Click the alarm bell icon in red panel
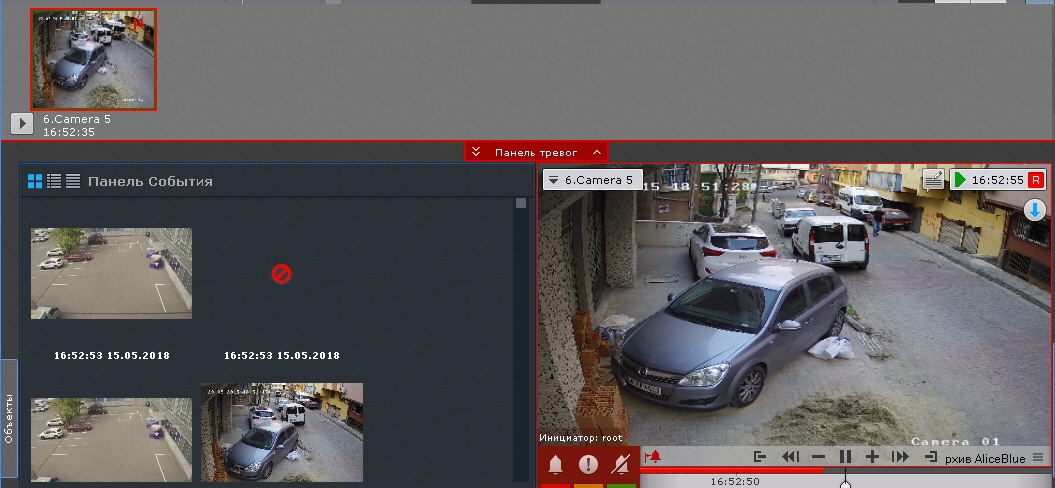The height and width of the screenshot is (488, 1055). (x=556, y=465)
